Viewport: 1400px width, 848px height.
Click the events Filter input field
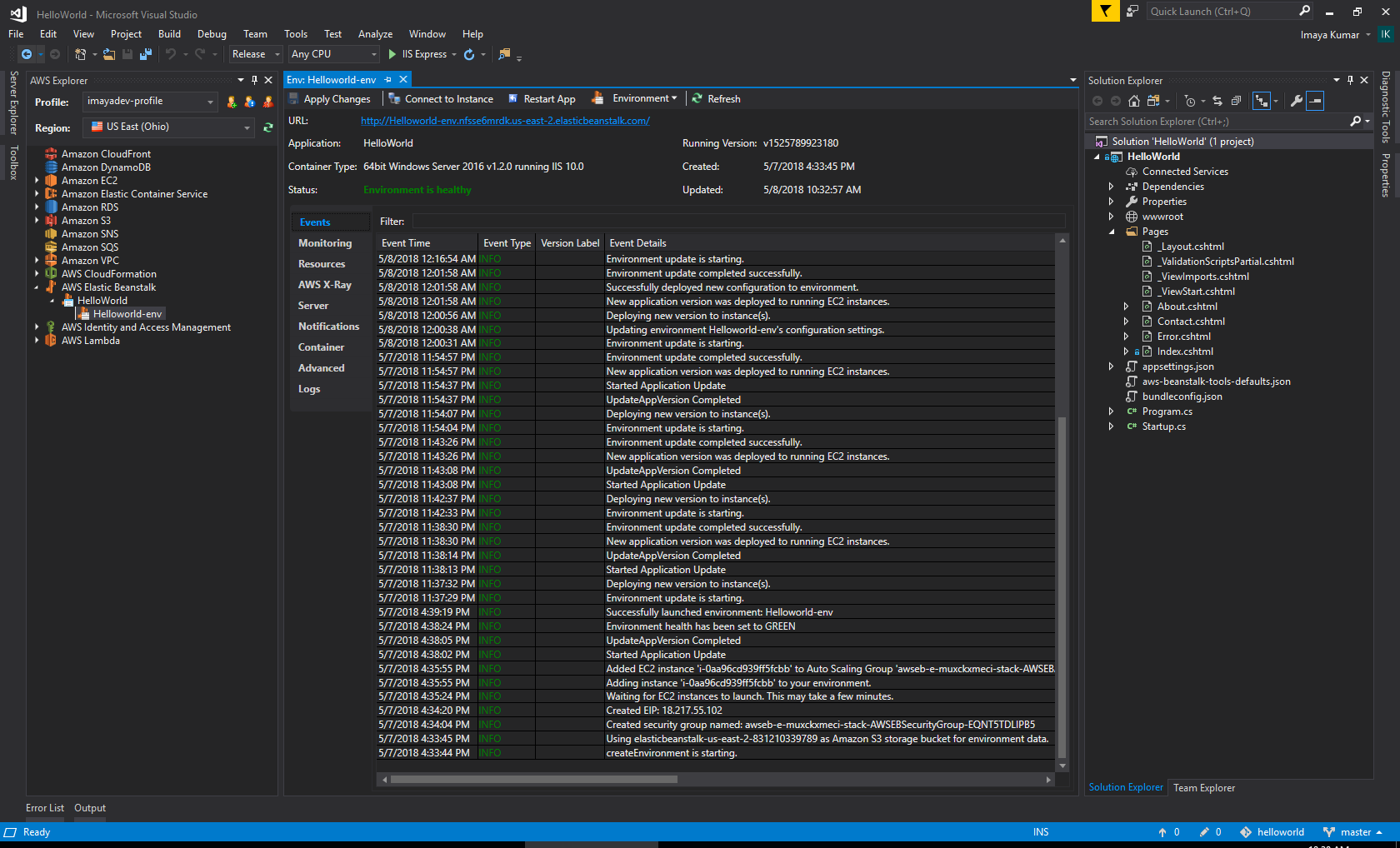(x=738, y=221)
